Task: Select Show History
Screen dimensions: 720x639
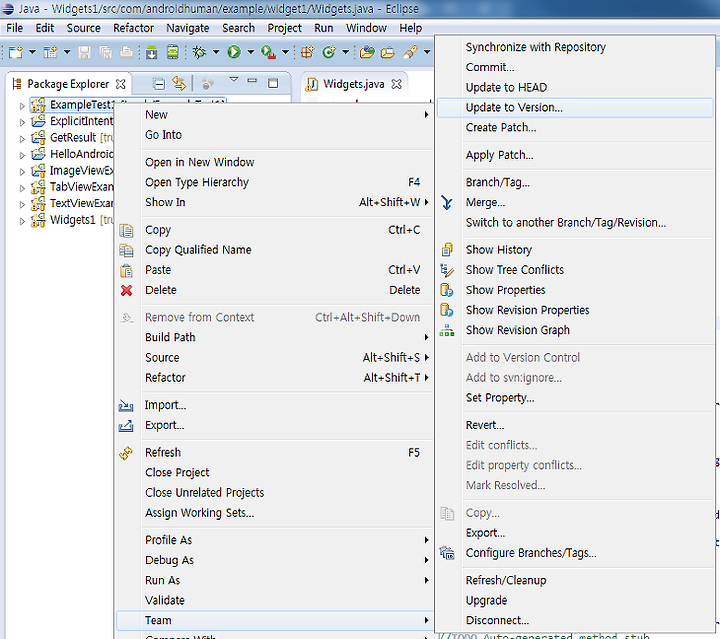Action: (575, 250)
